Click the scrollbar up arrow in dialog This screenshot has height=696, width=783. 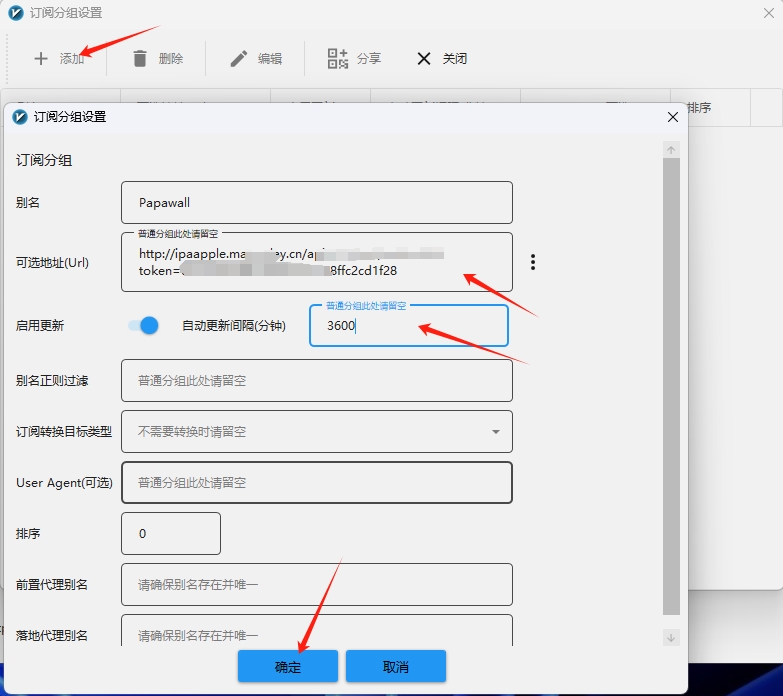click(x=671, y=149)
